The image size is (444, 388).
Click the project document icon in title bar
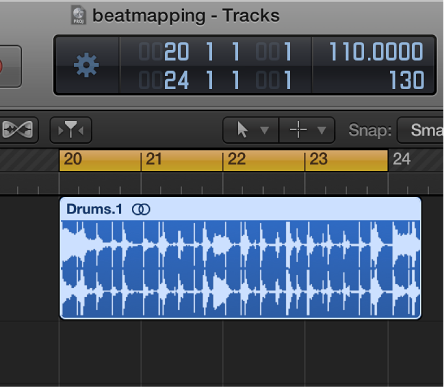[78, 15]
